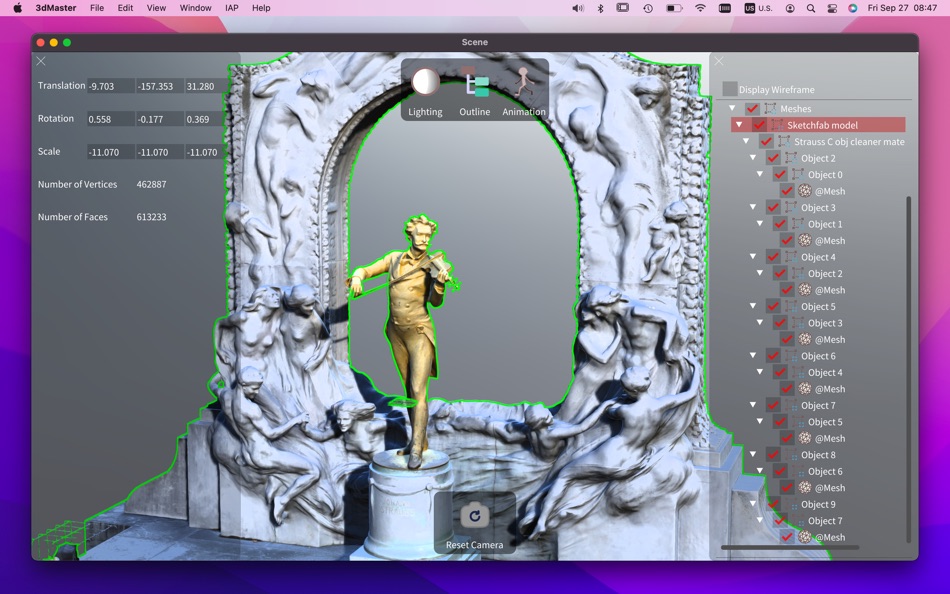The image size is (950, 594).
Task: Click the node icon beside Object 1
Action: point(798,224)
